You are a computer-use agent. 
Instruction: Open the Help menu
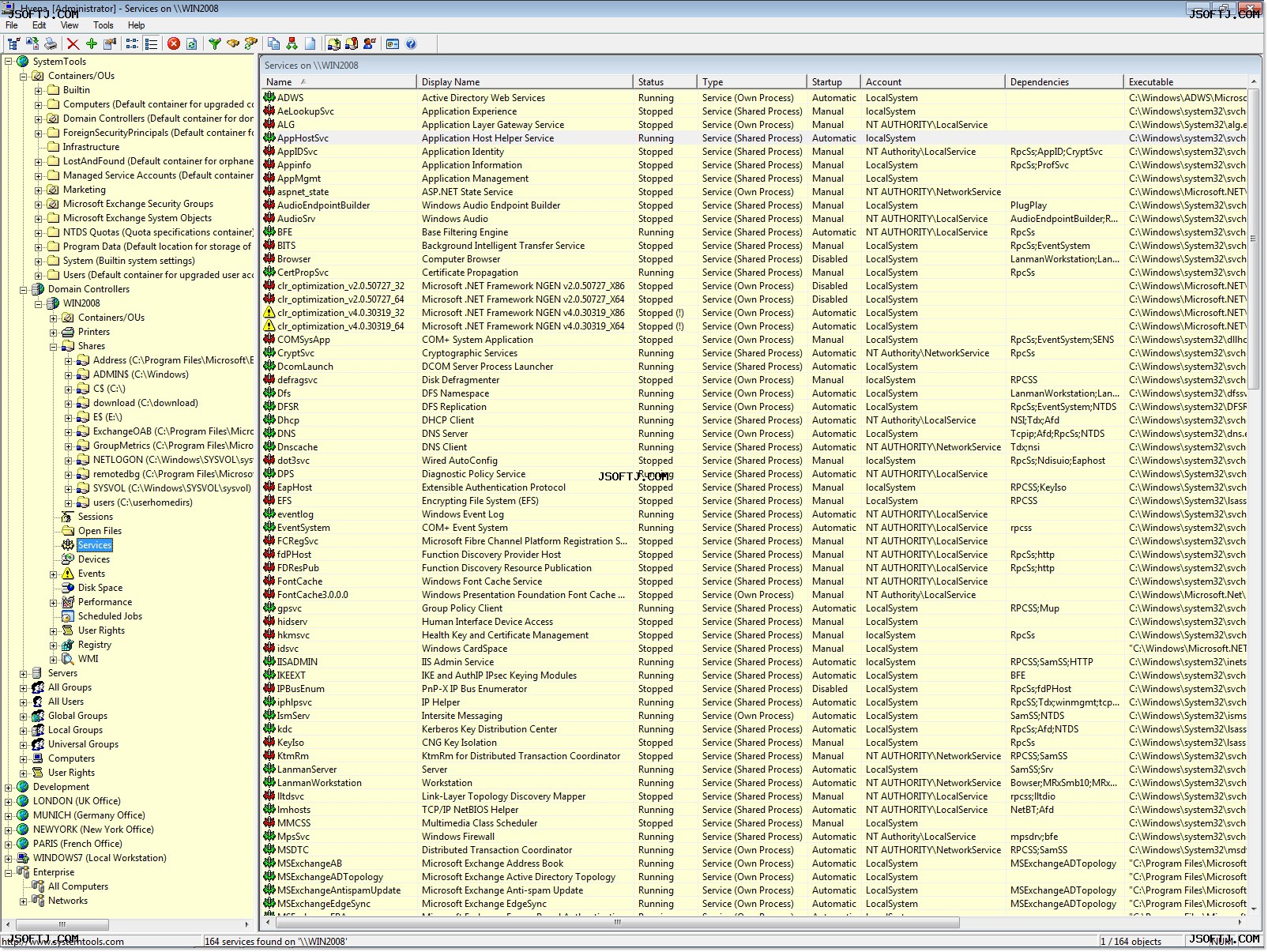(x=137, y=25)
